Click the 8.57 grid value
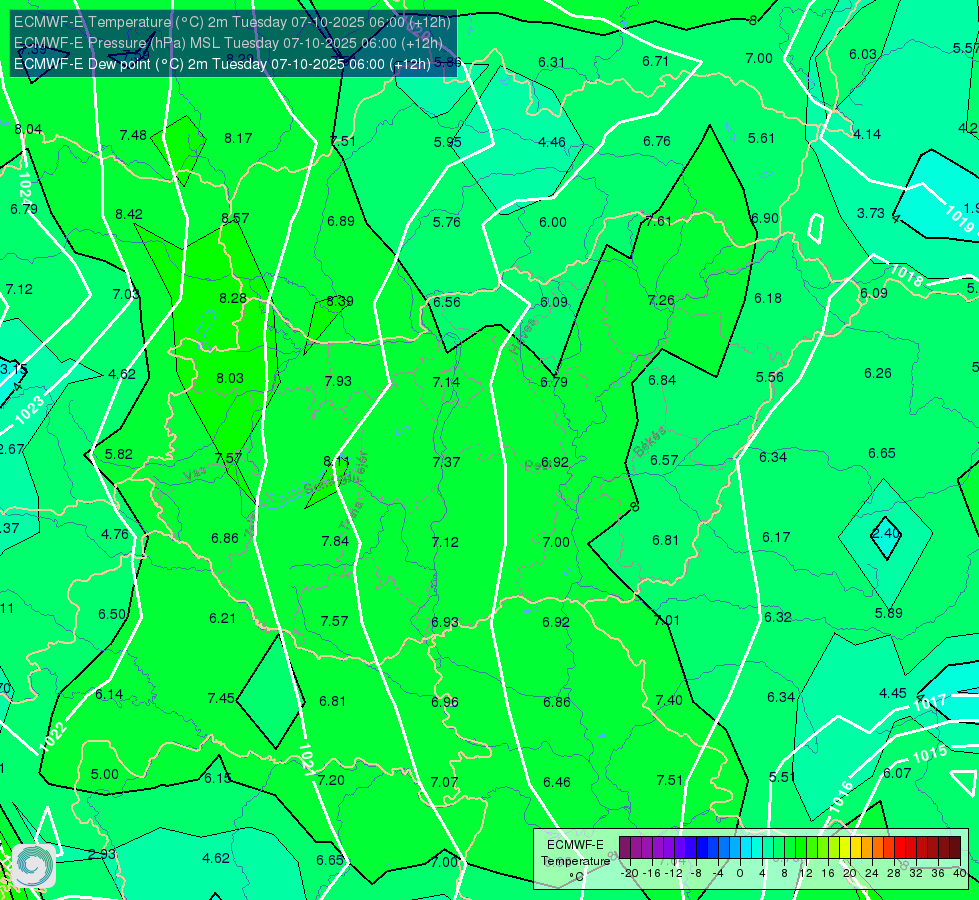 pos(235,218)
